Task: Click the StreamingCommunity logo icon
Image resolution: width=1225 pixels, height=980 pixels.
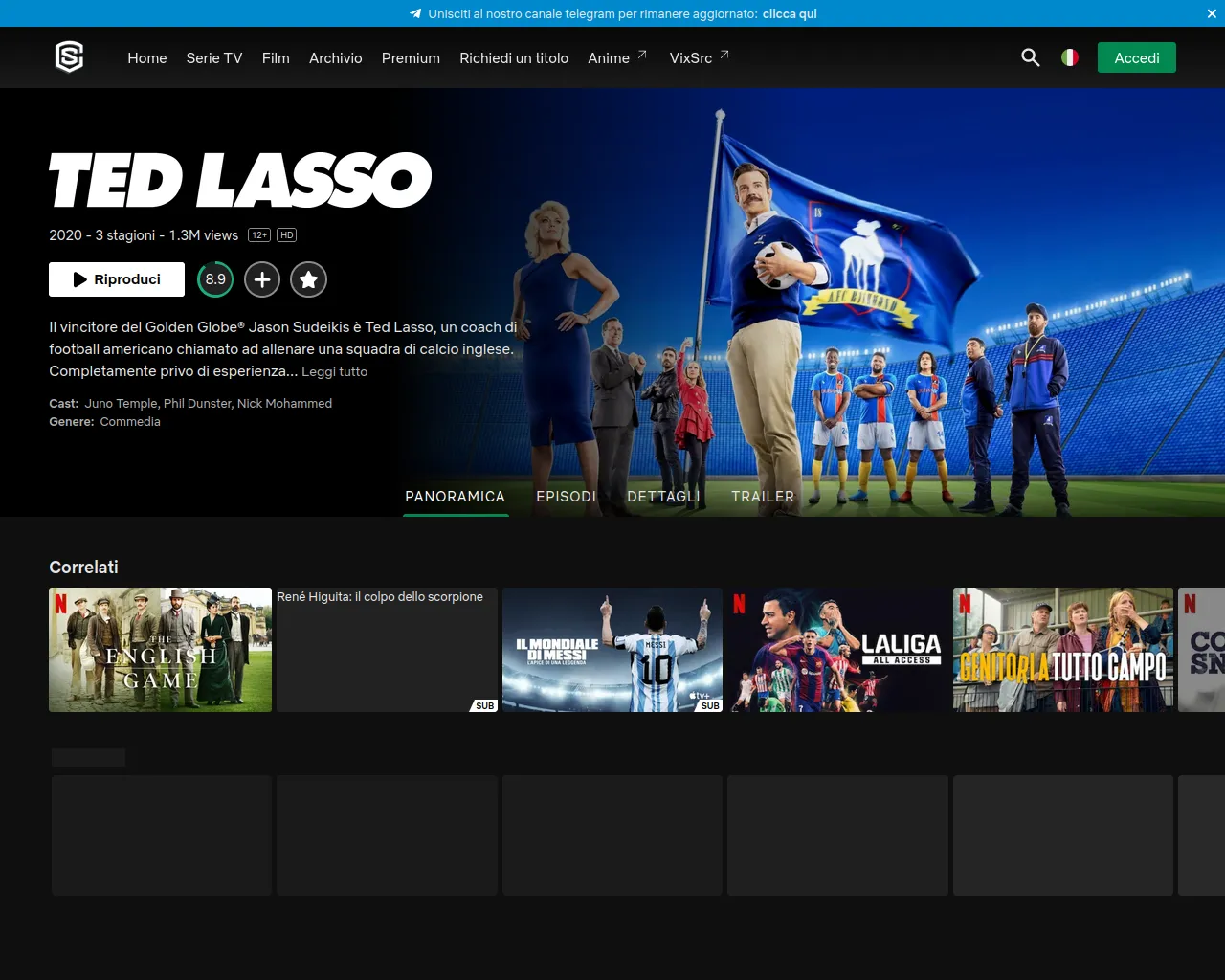Action: [x=69, y=57]
